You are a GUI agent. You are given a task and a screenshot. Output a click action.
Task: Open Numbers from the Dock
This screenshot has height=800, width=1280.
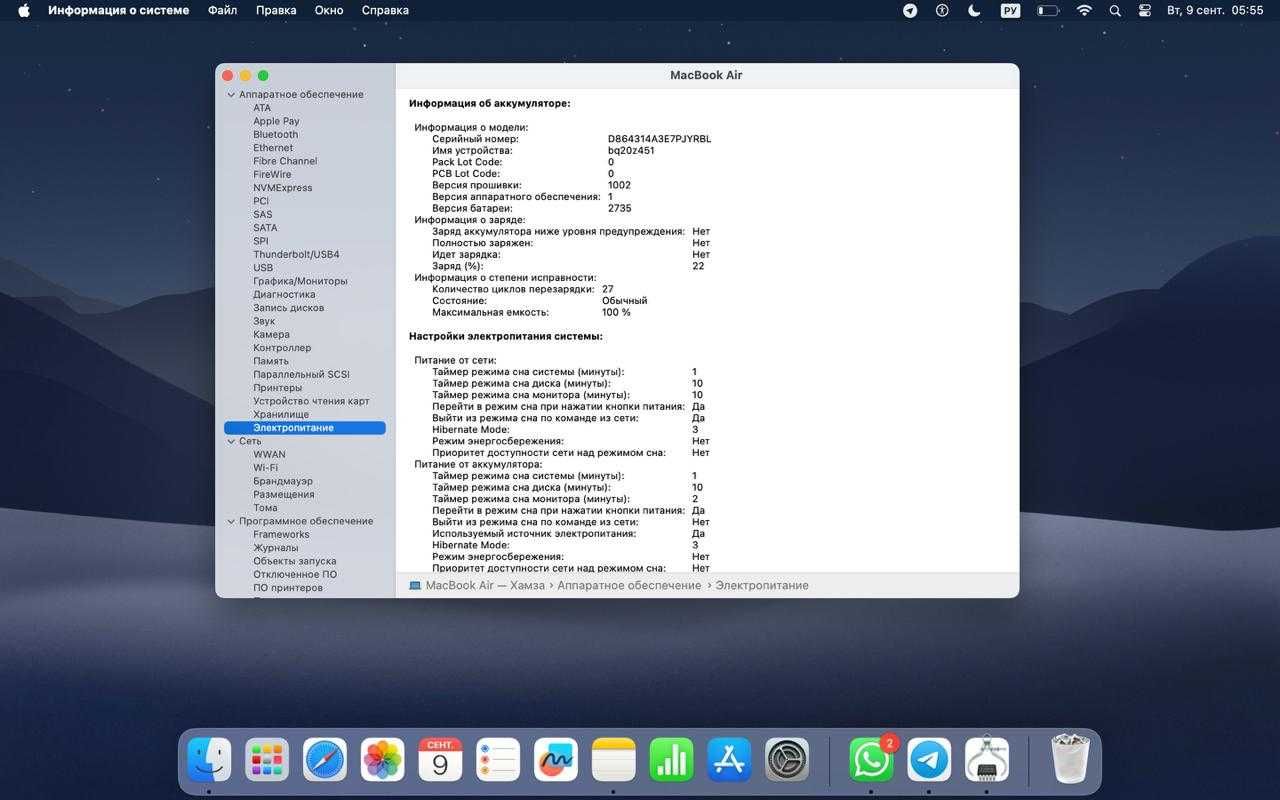(672, 760)
